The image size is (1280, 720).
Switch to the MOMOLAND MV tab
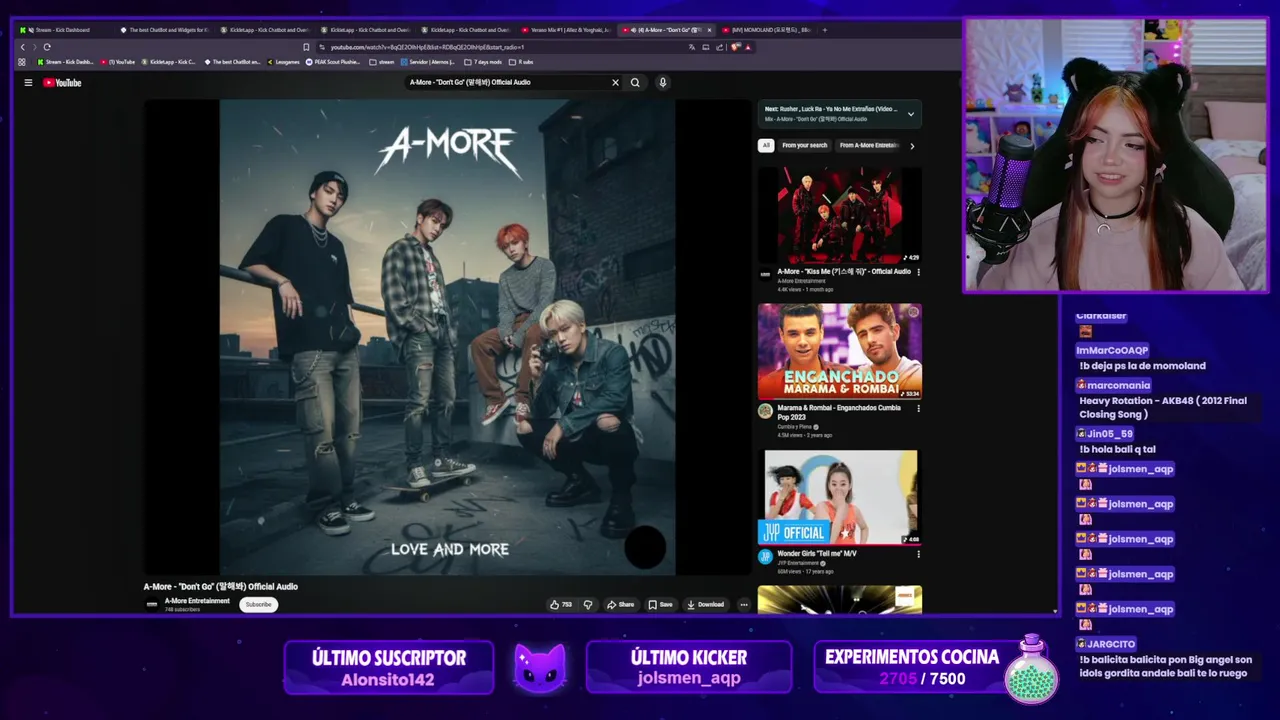coord(767,30)
